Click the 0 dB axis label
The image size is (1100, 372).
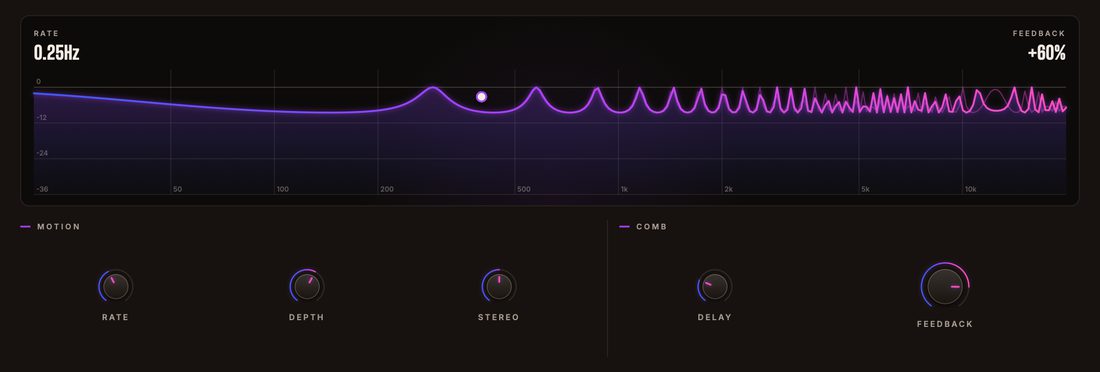[x=39, y=82]
